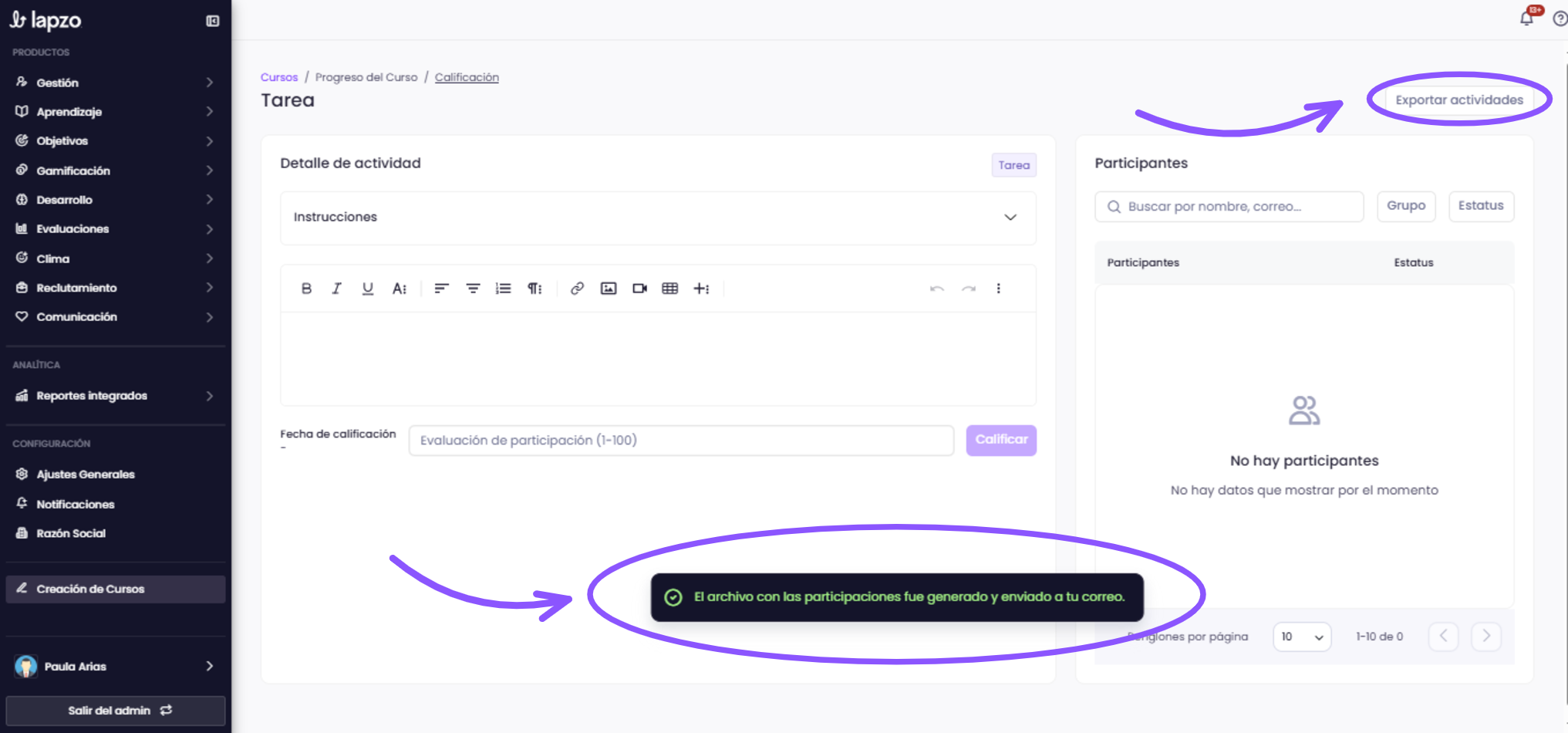Click the lapzo logo
The image size is (1568, 733).
(46, 20)
